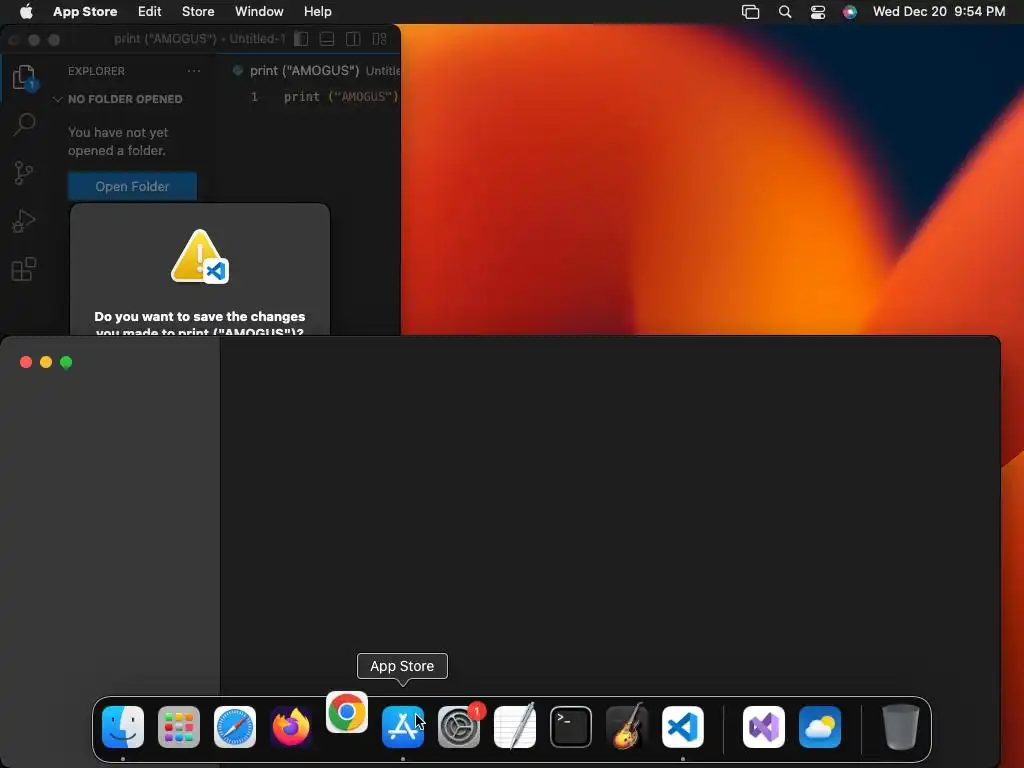Launch Firefox from the Dock
This screenshot has width=1024, height=768.
coord(291,727)
